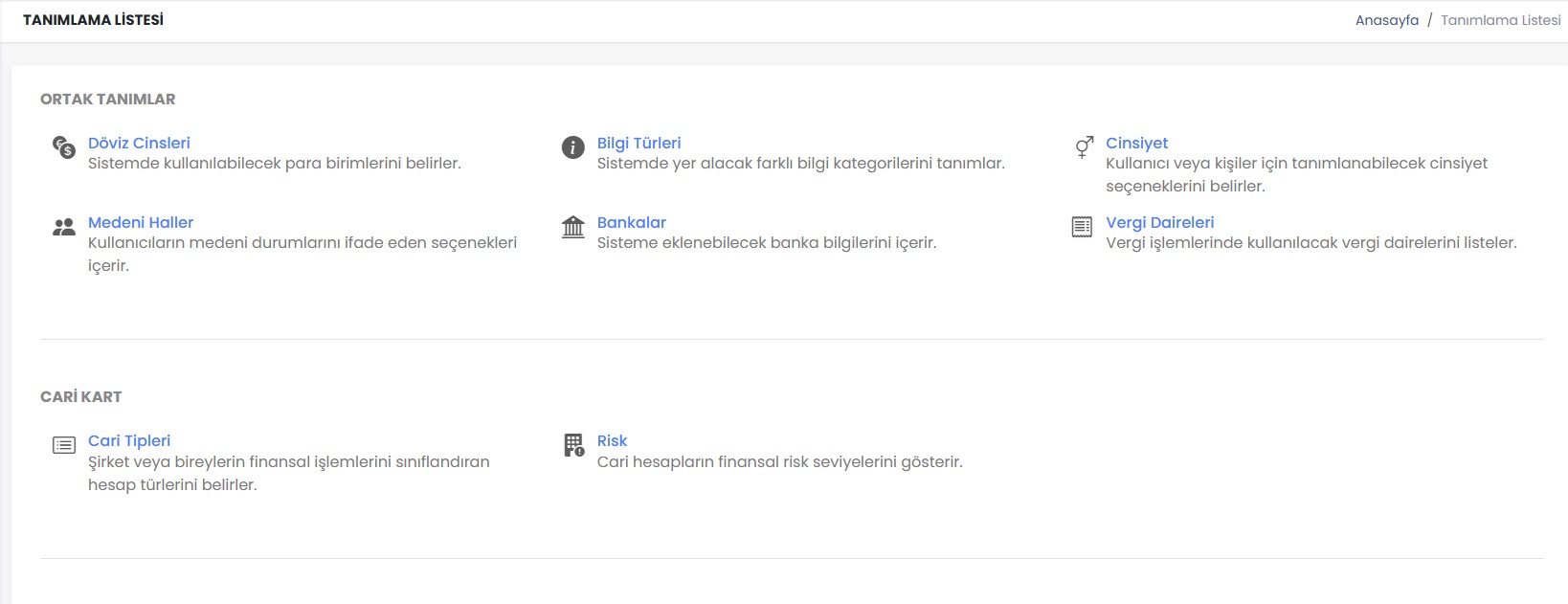Go to Cinsiyet definitions

coord(1136,143)
